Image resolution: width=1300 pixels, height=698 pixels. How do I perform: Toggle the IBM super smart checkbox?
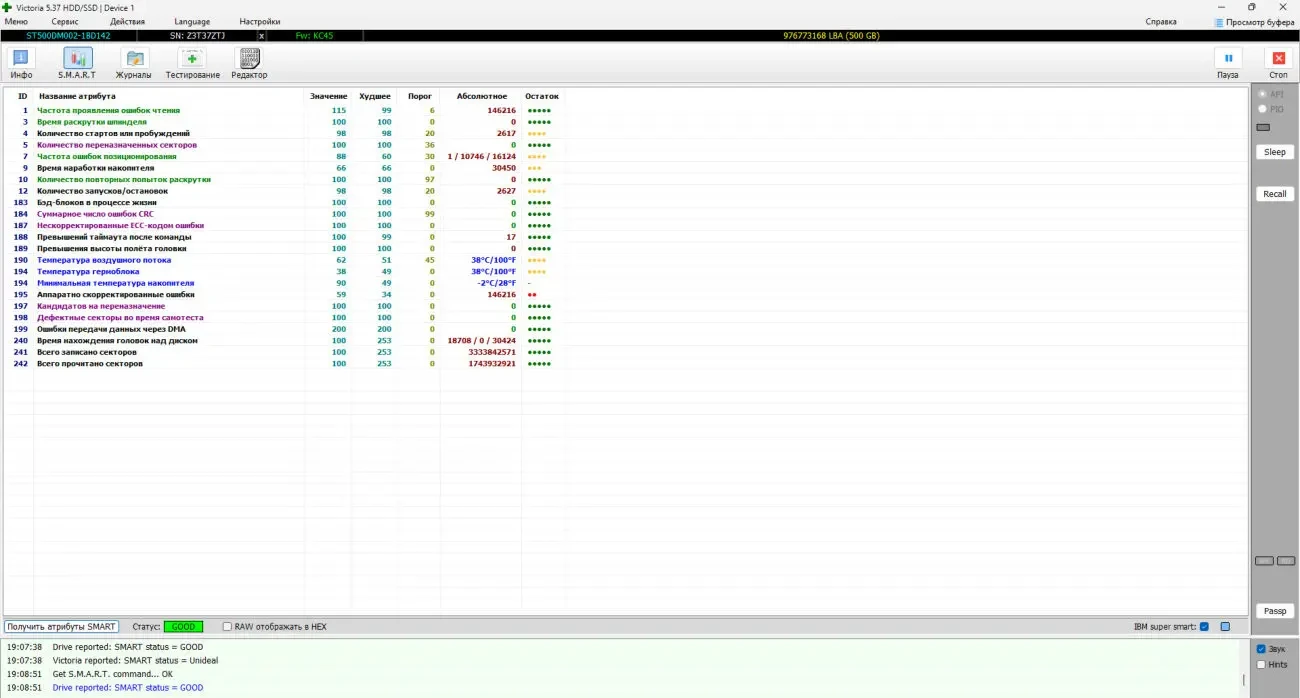tap(1204, 627)
